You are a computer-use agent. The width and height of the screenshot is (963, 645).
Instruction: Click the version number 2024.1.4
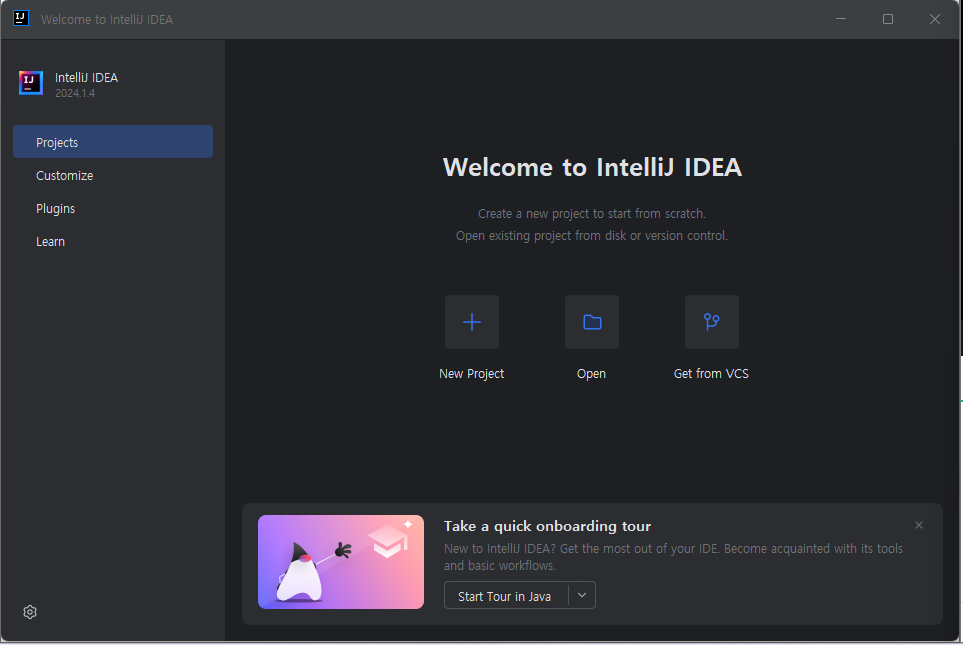click(x=75, y=93)
